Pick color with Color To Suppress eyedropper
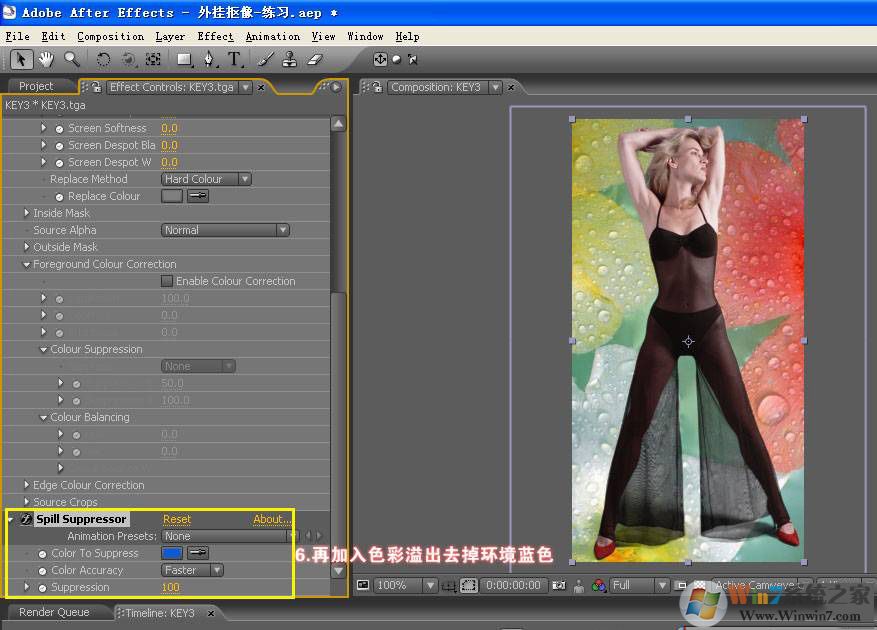This screenshot has height=630, width=877. click(198, 553)
